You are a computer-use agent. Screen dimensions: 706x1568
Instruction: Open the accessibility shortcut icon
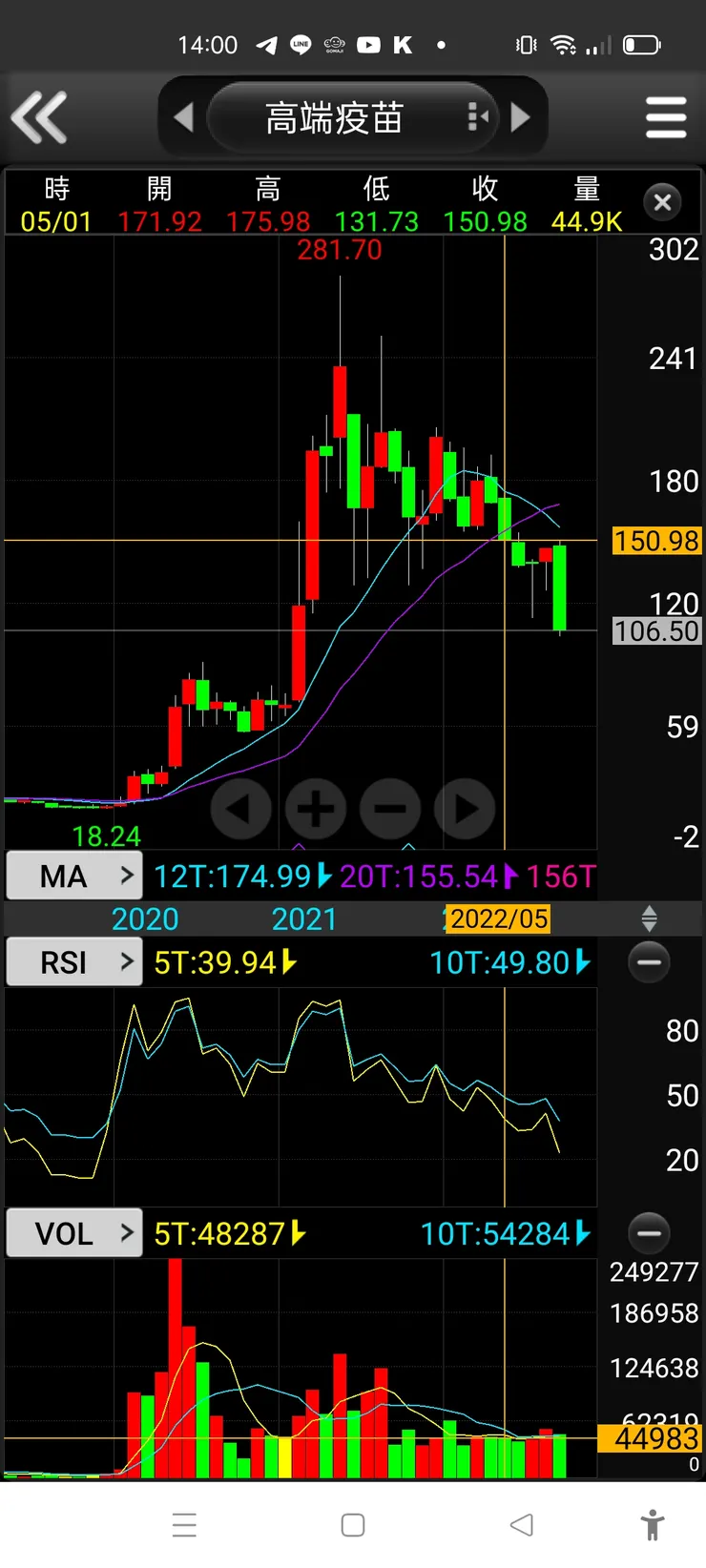pos(653,1524)
